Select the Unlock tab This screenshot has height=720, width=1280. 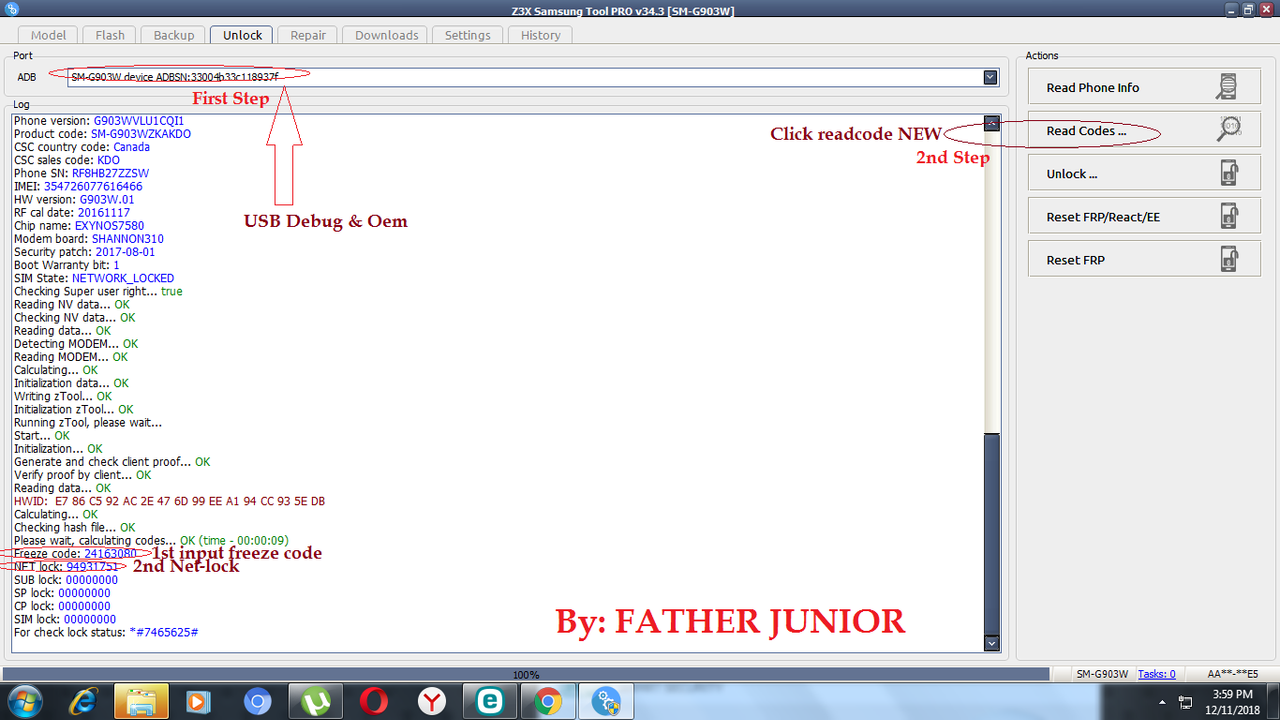click(242, 35)
